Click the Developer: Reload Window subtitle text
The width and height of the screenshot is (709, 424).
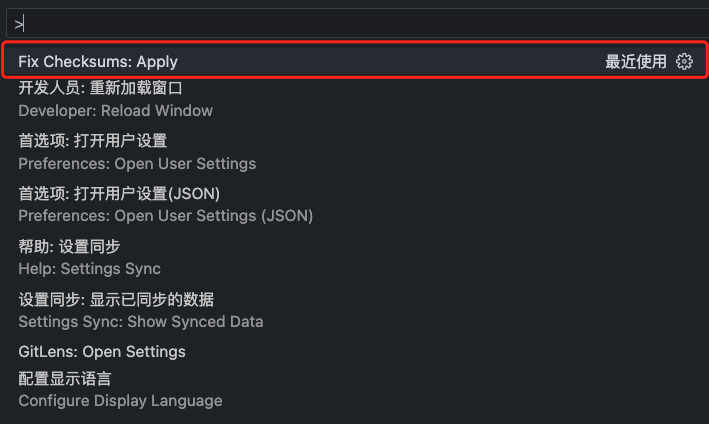pos(115,110)
